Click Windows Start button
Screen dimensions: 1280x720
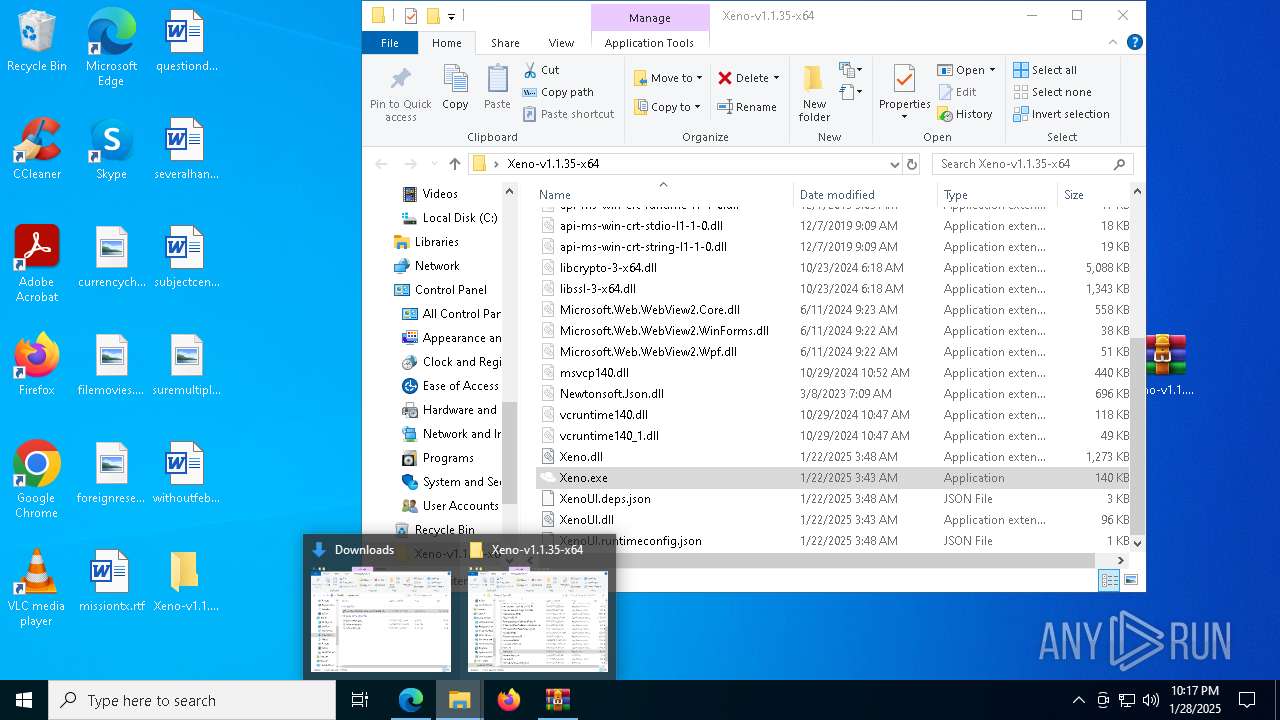pyautogui.click(x=24, y=700)
